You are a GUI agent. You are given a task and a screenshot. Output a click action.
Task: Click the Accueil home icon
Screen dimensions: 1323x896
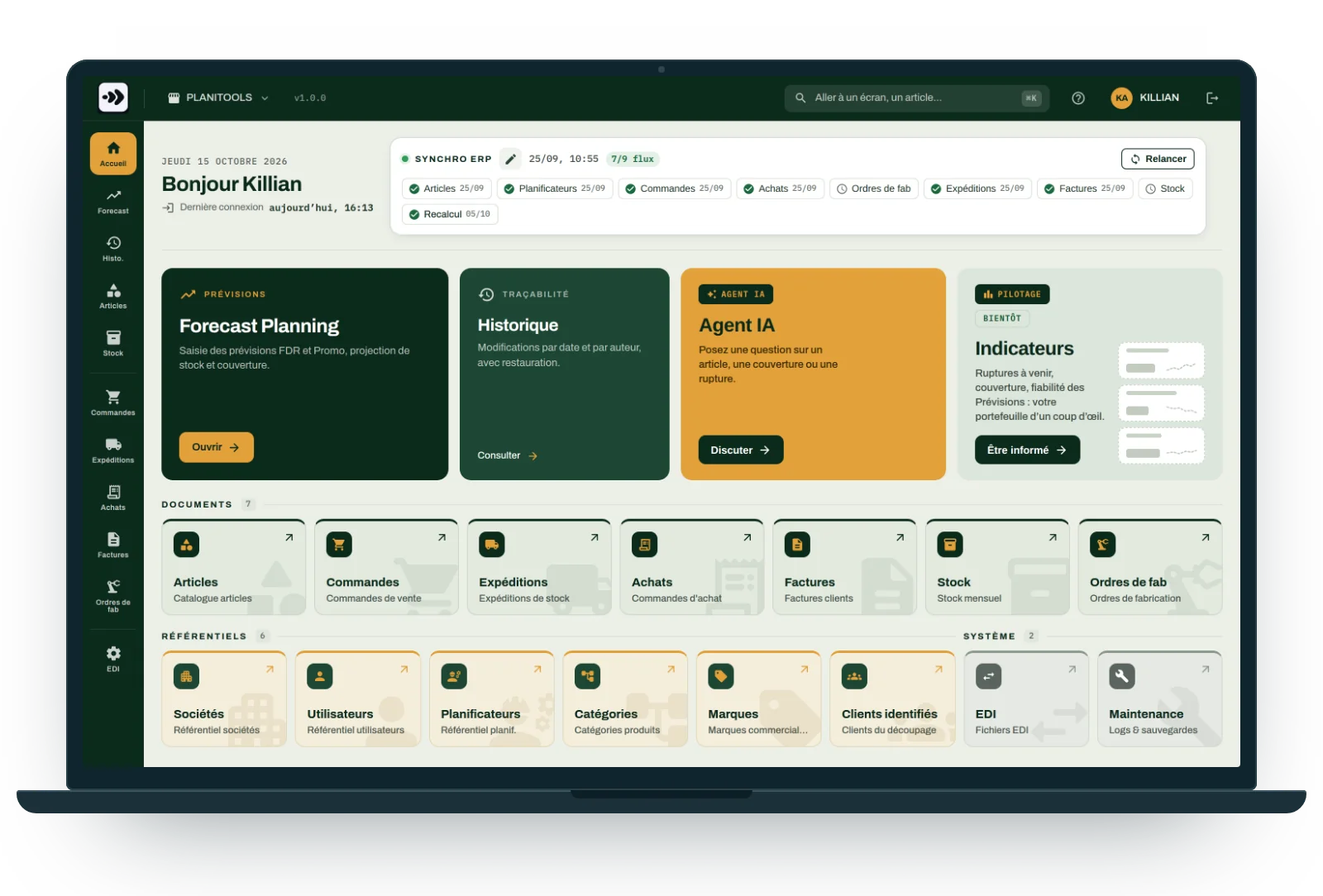coord(113,154)
